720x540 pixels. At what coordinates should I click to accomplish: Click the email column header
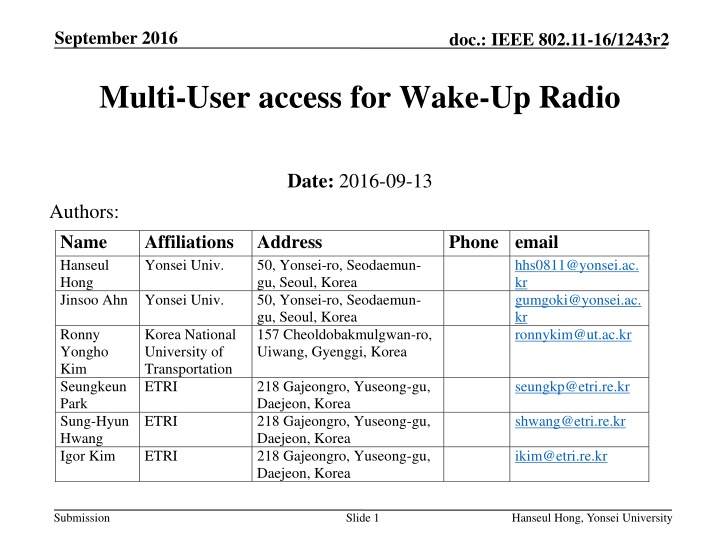tap(535, 242)
